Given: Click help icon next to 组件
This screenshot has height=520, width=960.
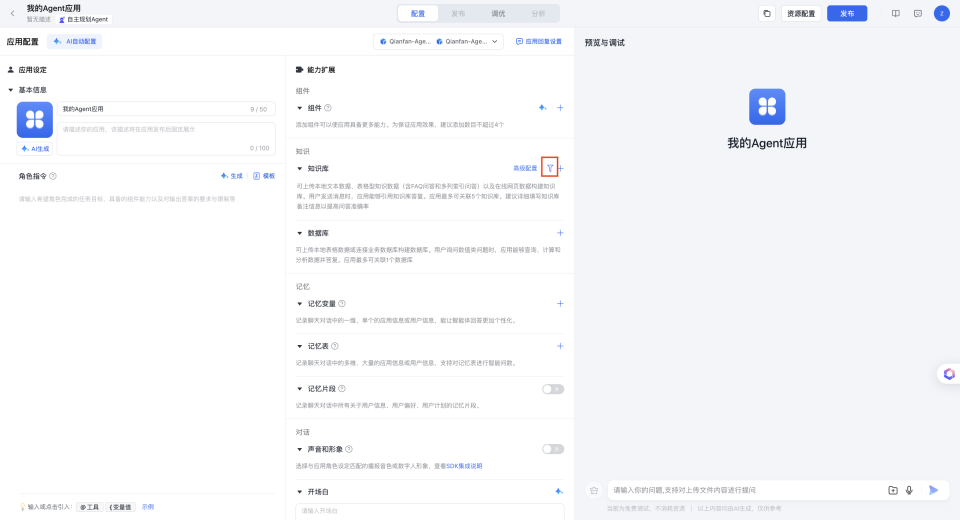Looking at the screenshot, I should 328,108.
